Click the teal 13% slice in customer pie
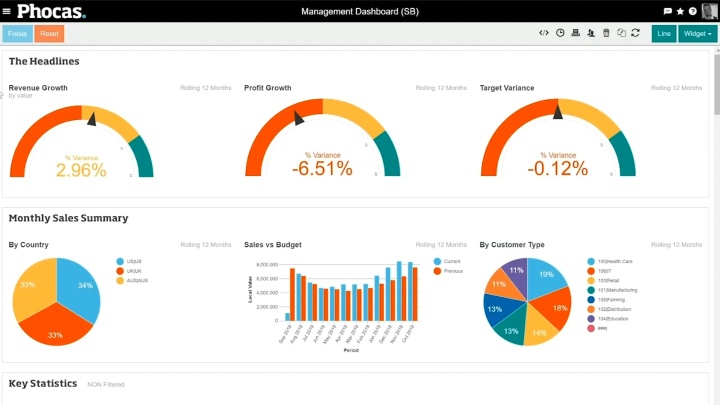The height and width of the screenshot is (405, 720). pos(512,327)
